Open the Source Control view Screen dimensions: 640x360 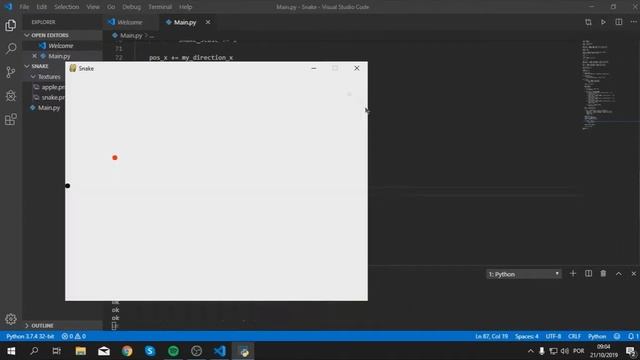pos(11,72)
